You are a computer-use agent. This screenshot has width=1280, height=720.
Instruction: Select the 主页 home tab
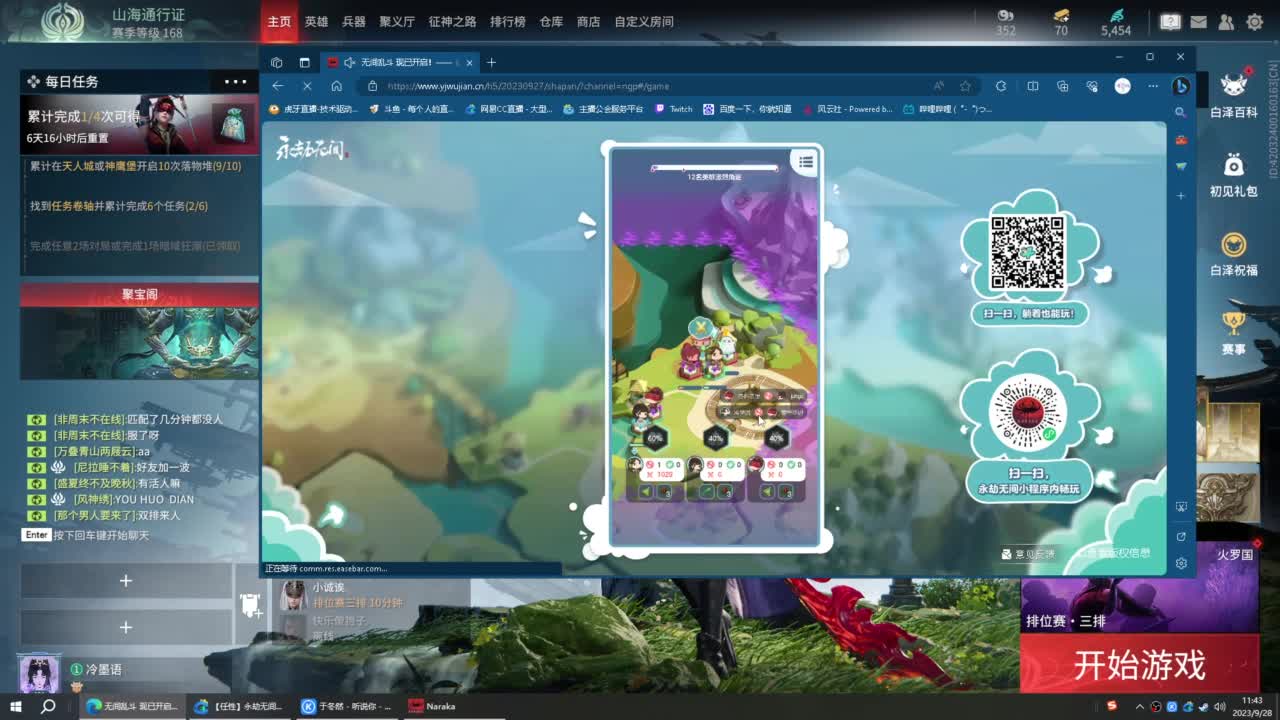pyautogui.click(x=279, y=21)
